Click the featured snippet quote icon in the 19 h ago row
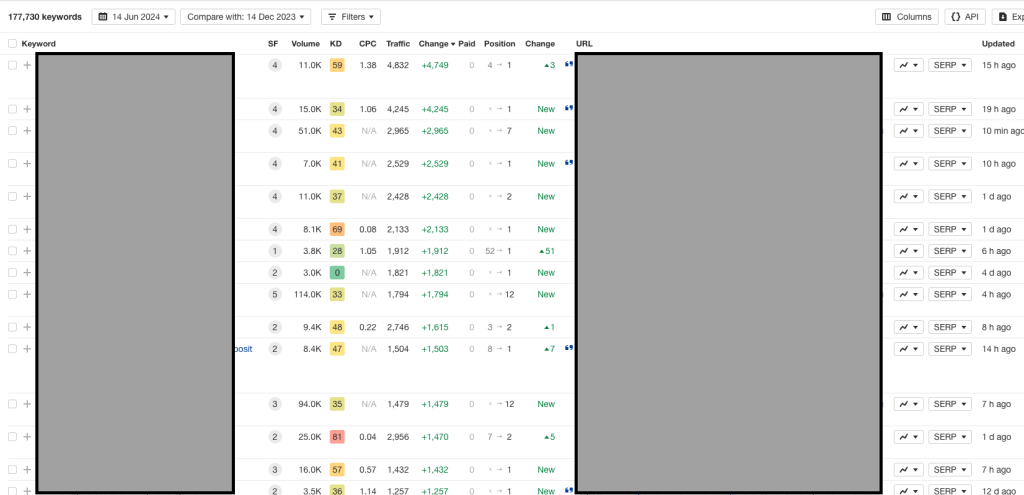This screenshot has width=1024, height=495. click(568, 108)
